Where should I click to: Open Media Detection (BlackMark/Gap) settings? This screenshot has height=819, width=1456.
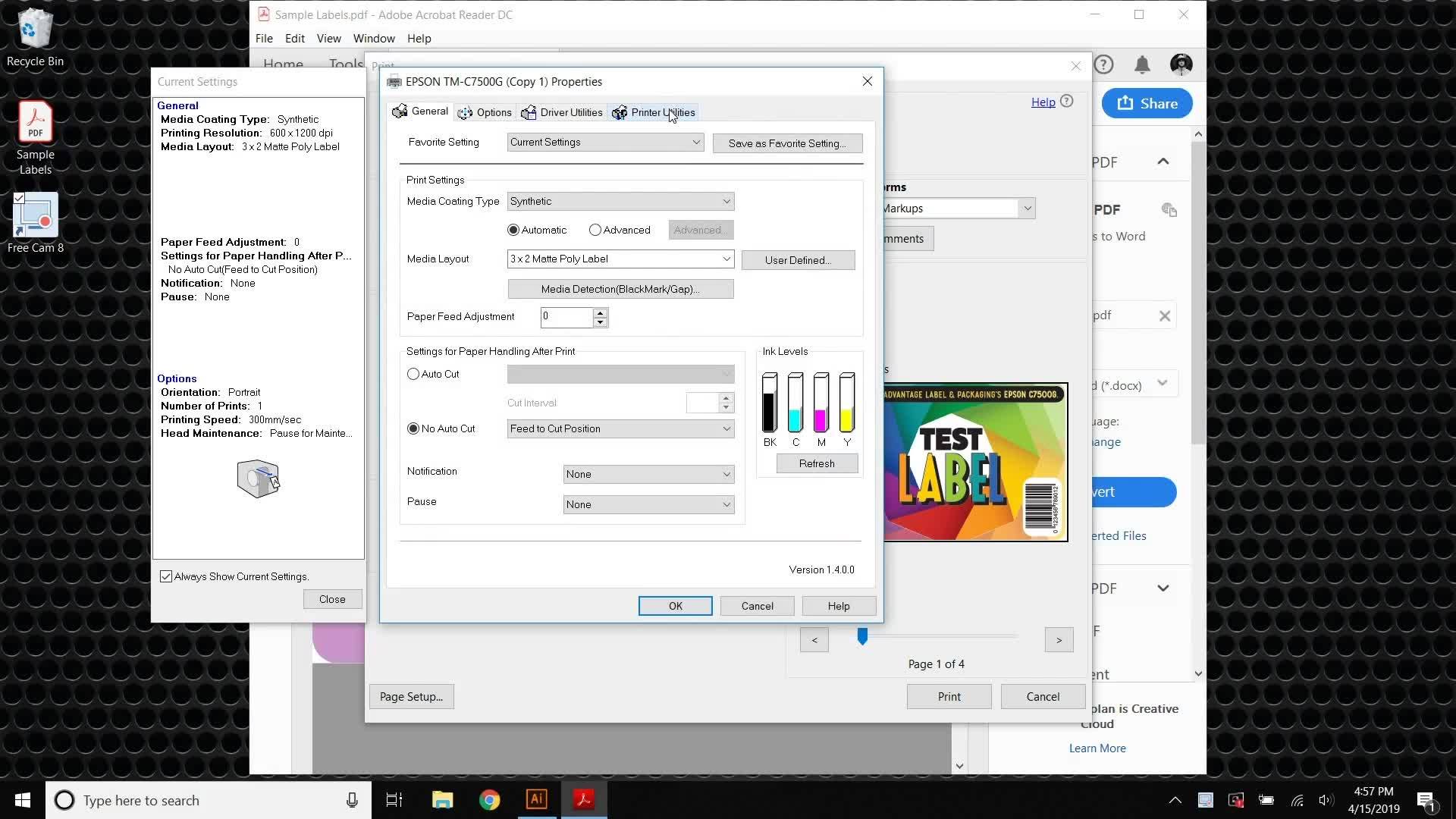[620, 289]
